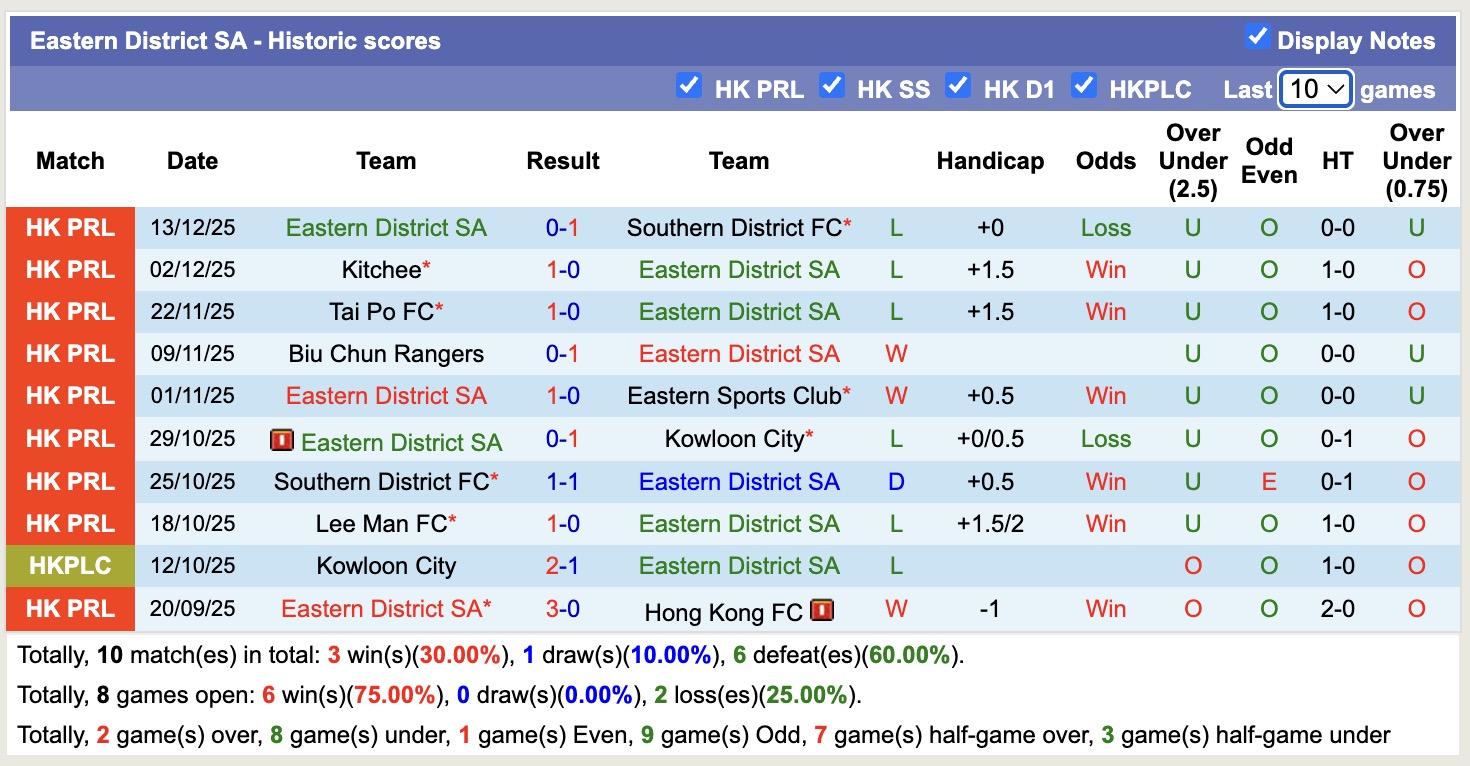The image size is (1470, 766).
Task: Click the Odds column header
Action: [1105, 160]
